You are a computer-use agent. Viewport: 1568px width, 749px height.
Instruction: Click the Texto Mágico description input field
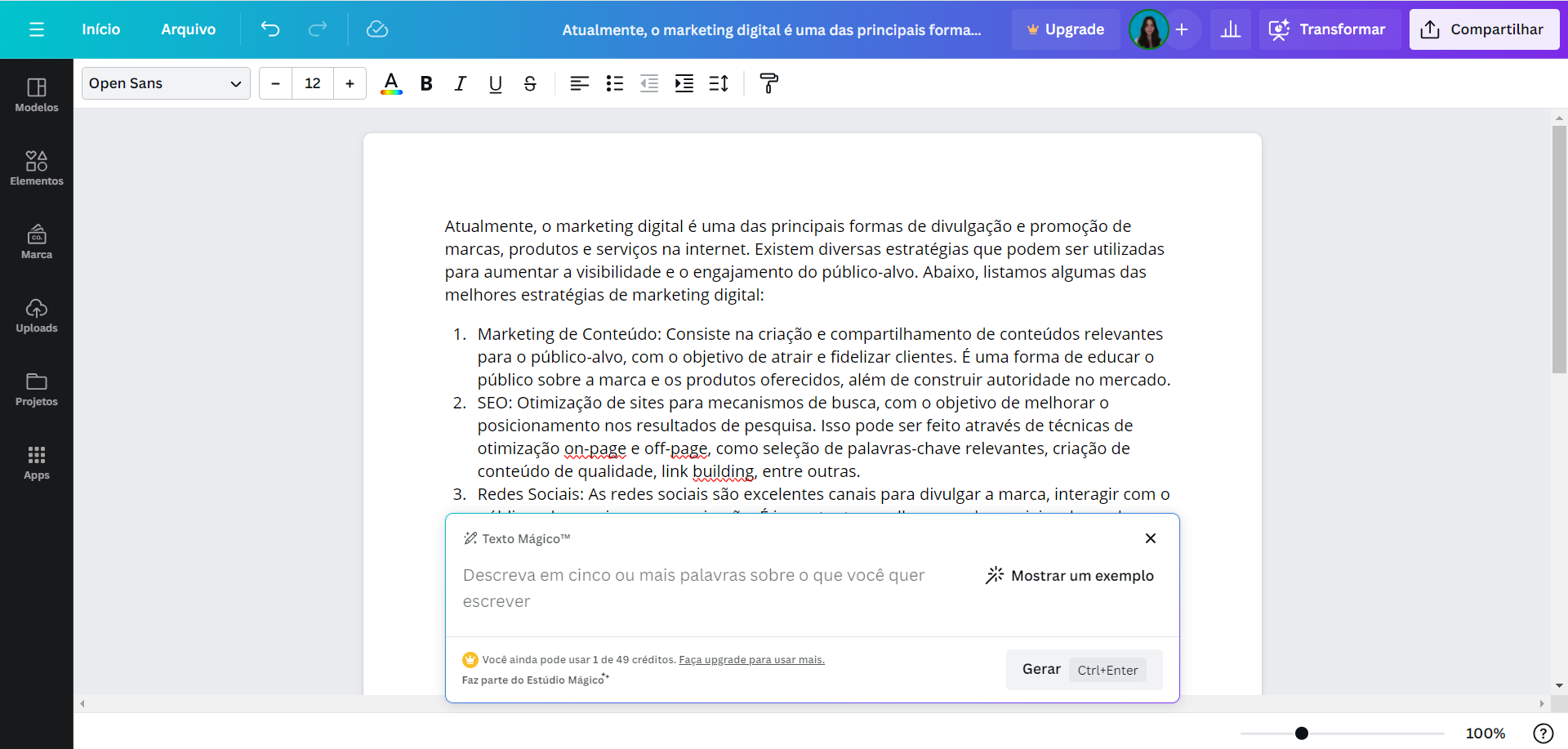tap(694, 588)
